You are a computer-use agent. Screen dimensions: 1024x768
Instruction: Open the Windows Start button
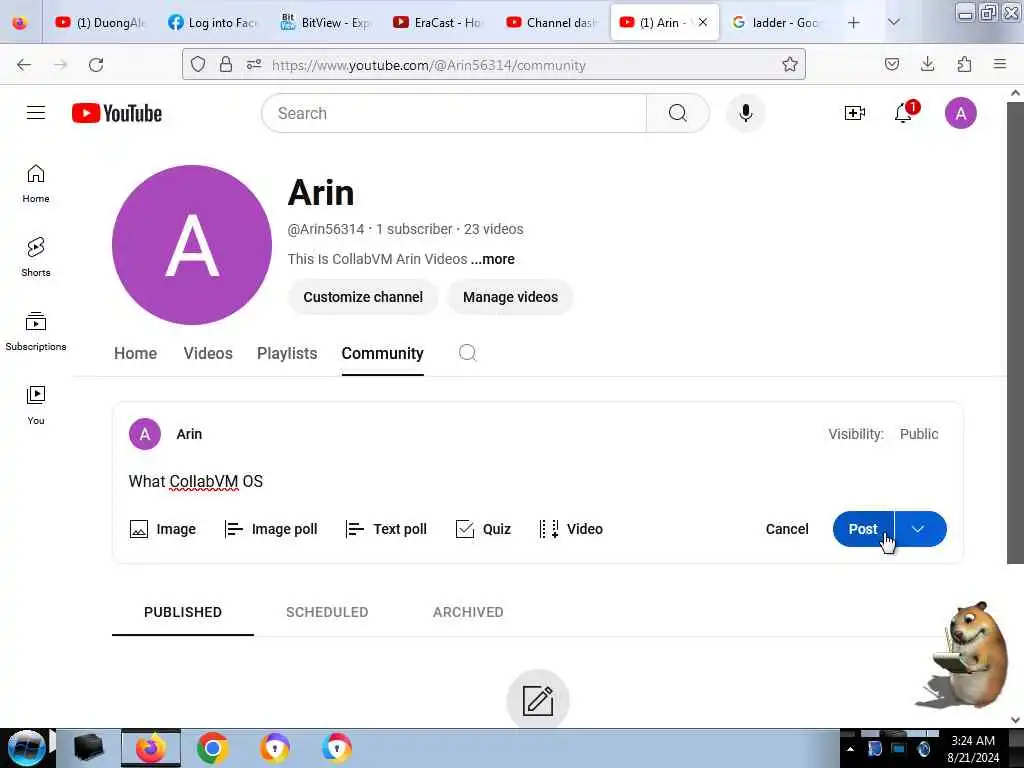[x=26, y=748]
